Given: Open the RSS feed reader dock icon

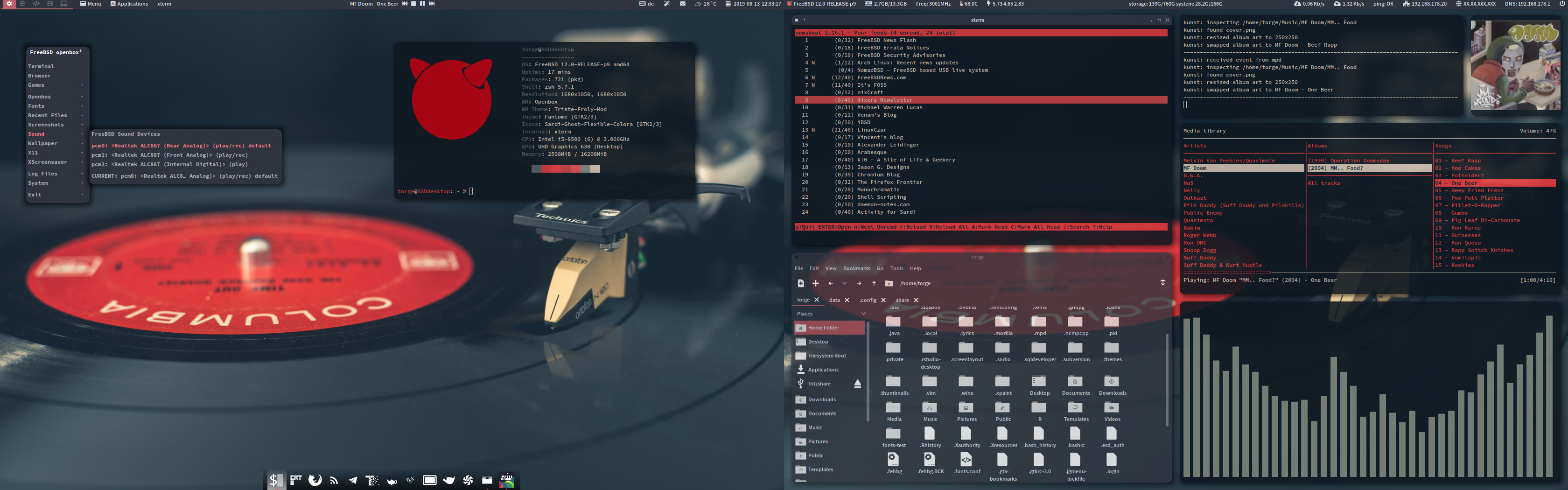Looking at the screenshot, I should coord(334,480).
